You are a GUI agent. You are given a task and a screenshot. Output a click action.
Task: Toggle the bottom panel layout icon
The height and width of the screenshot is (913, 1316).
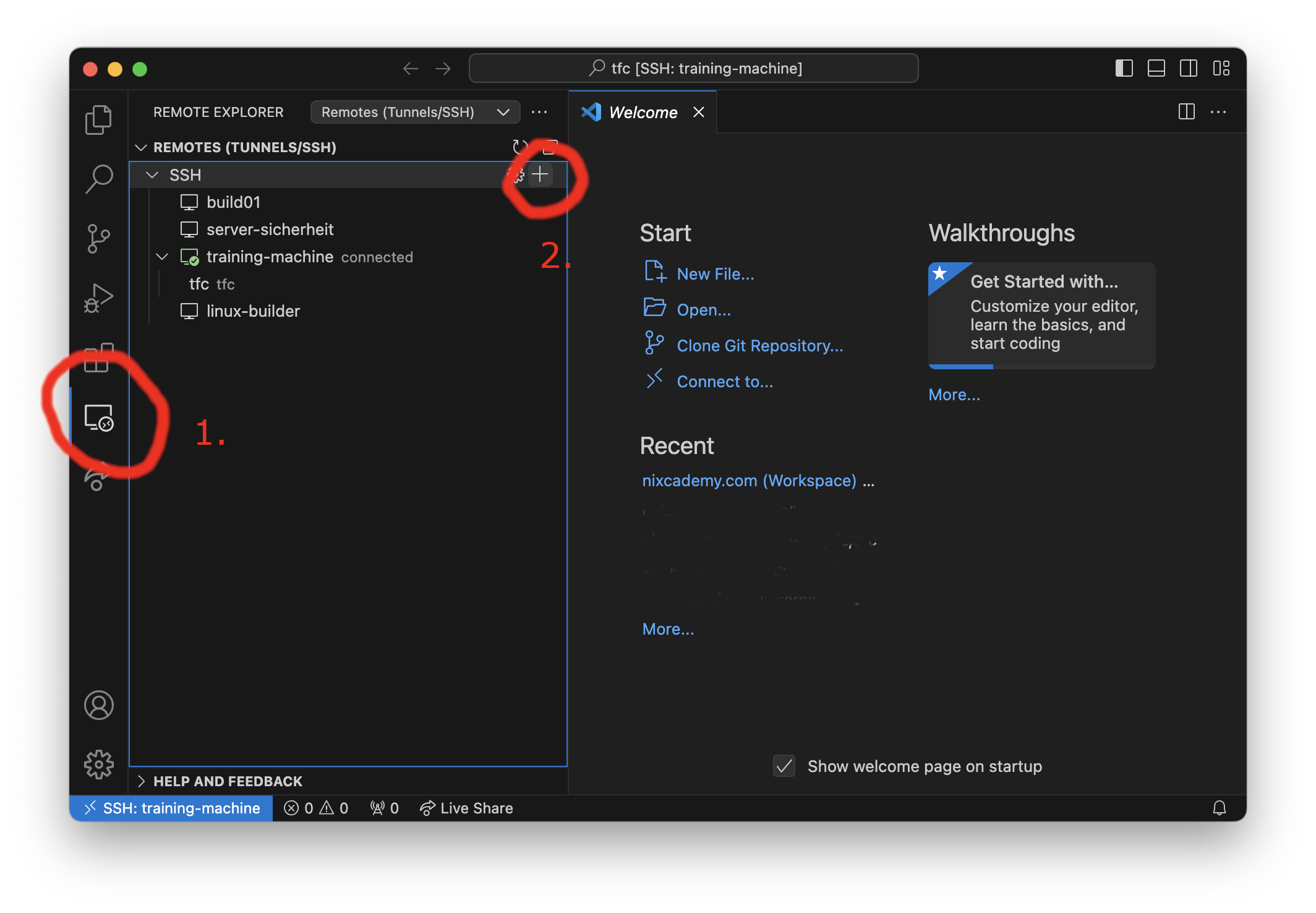1156,68
